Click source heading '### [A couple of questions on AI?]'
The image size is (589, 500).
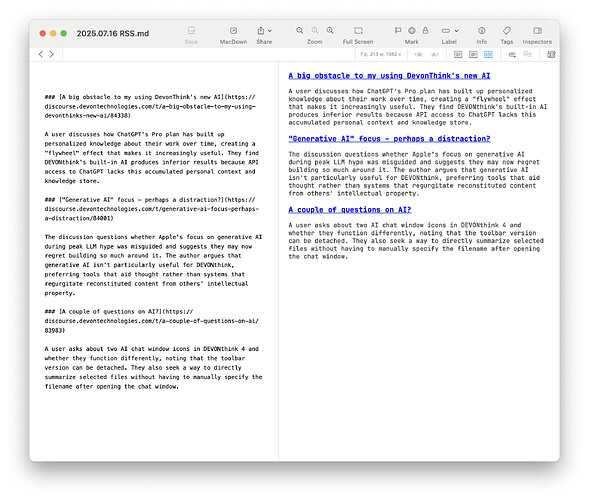click(x=152, y=321)
